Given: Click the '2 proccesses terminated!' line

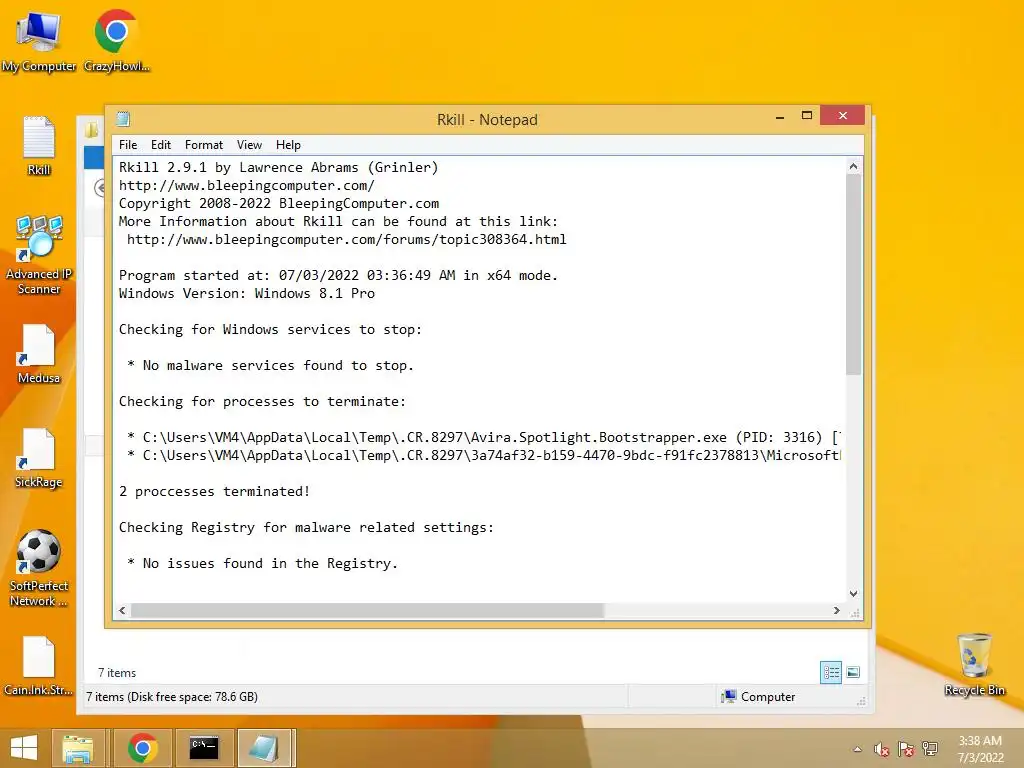Looking at the screenshot, I should (214, 492).
